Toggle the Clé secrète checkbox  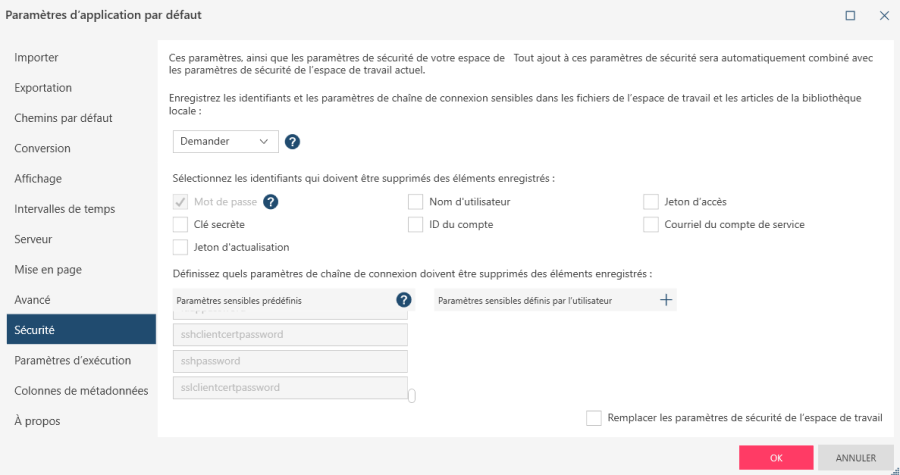pos(181,224)
